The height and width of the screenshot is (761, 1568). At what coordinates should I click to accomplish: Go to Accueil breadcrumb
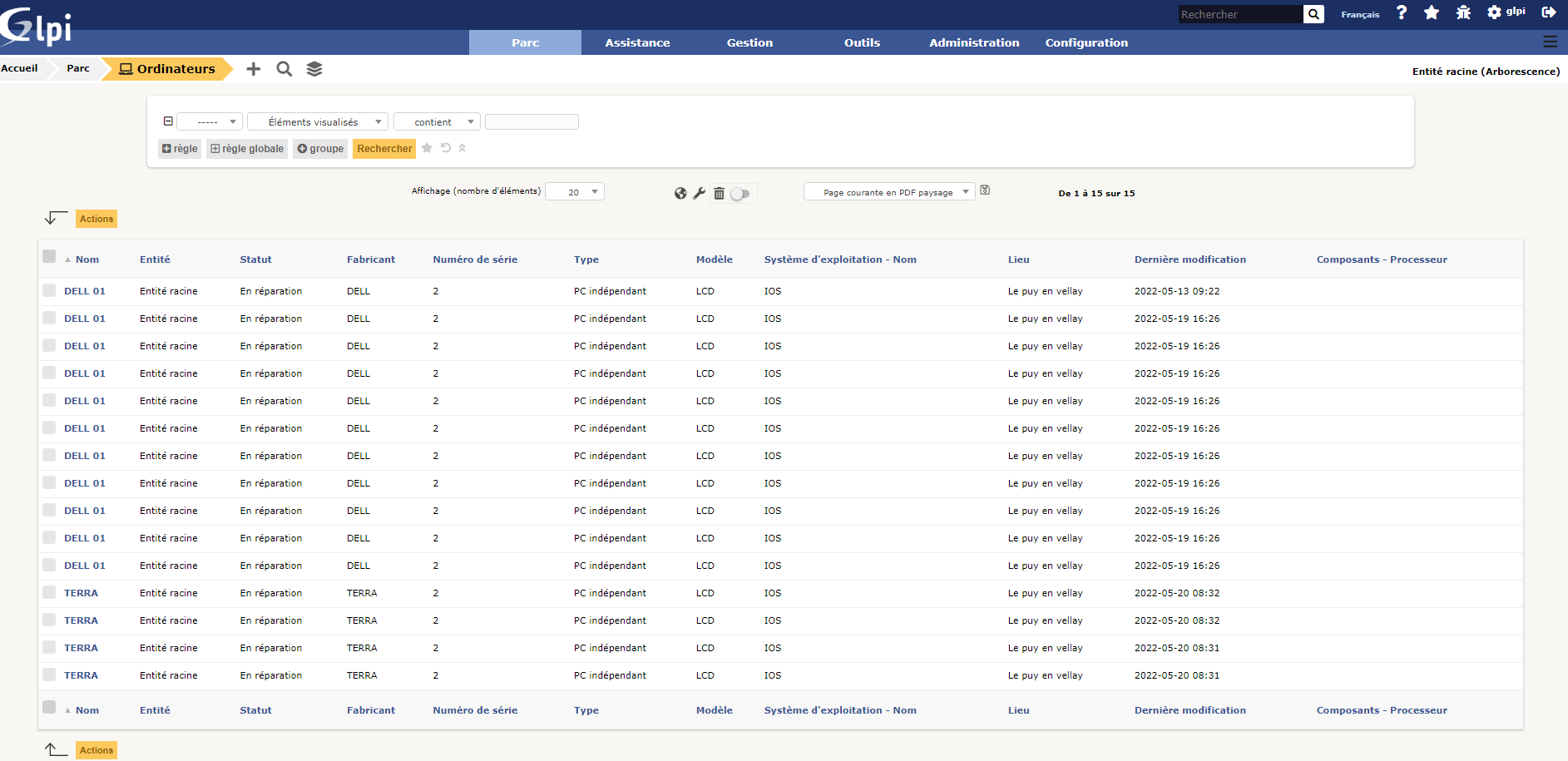[x=19, y=68]
